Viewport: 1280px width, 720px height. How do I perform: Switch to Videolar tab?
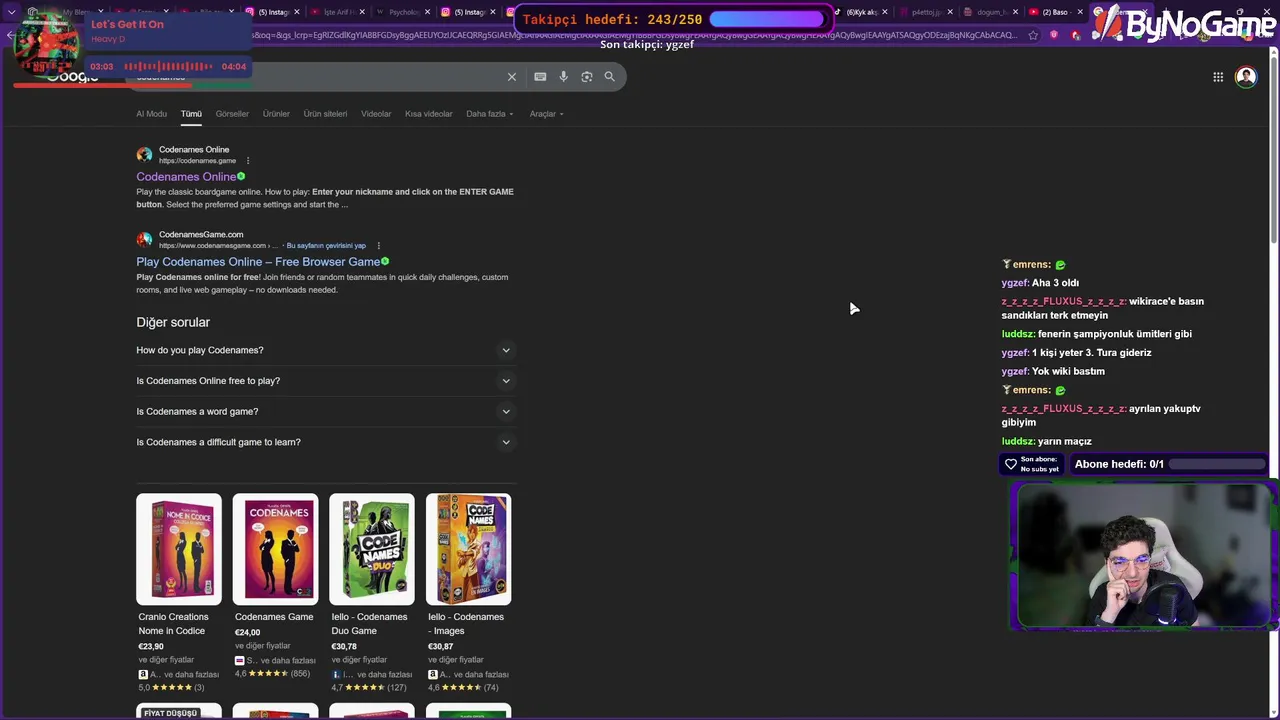[x=376, y=114]
